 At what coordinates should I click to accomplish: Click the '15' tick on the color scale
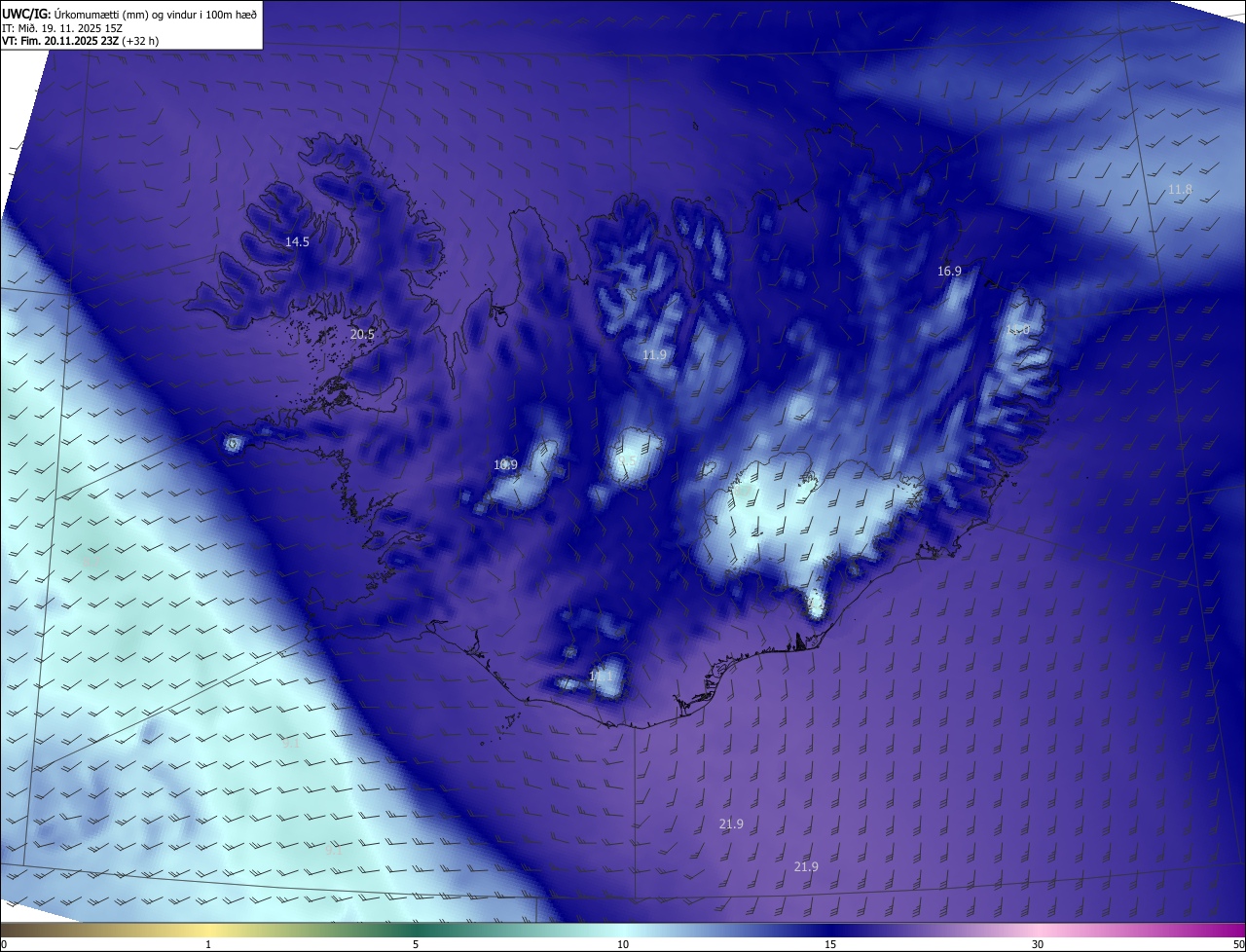tap(830, 944)
